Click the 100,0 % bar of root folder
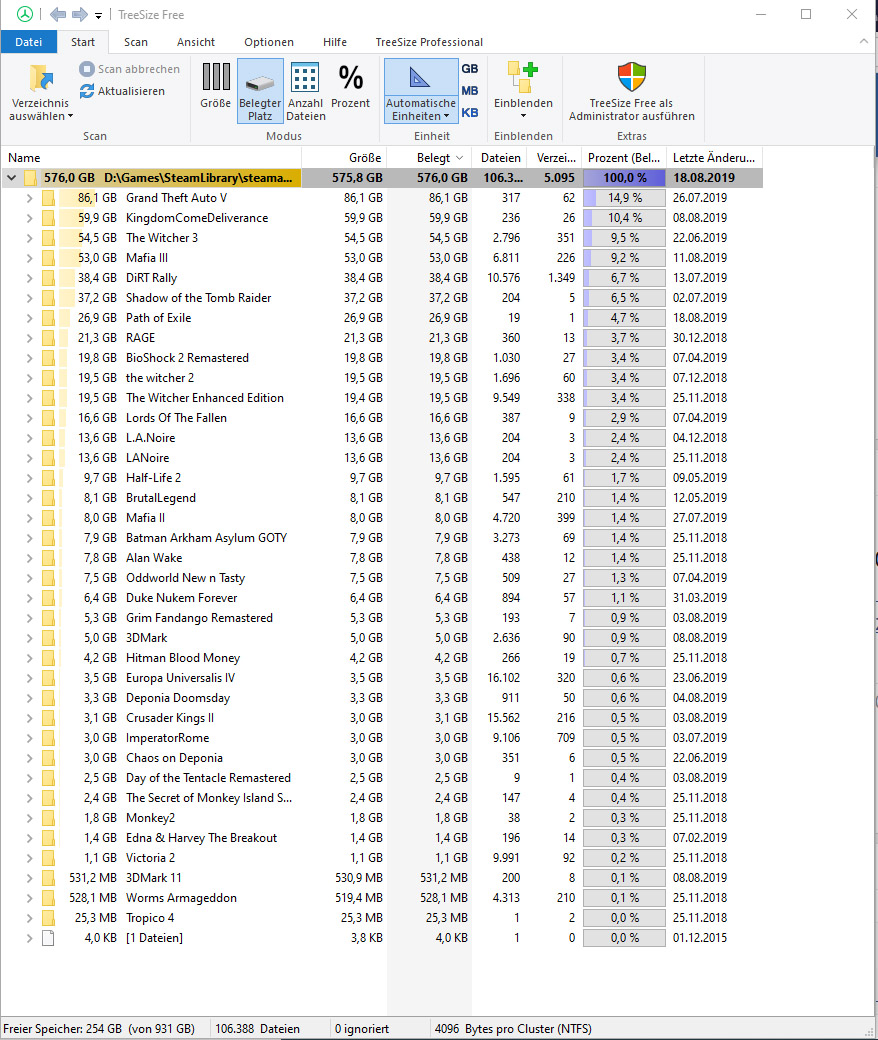The image size is (878, 1040). (624, 178)
